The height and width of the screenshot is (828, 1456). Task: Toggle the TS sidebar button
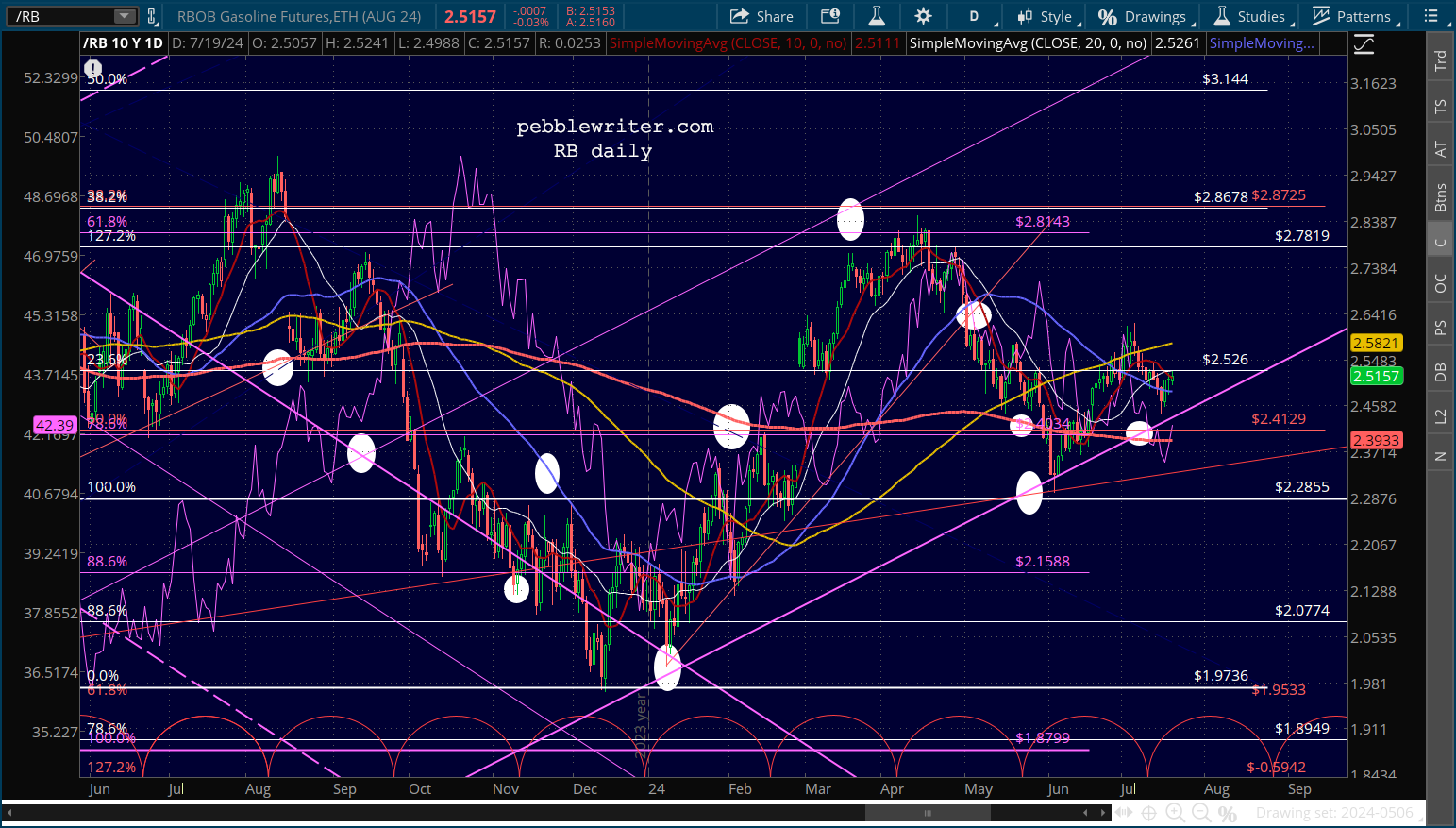[1440, 106]
